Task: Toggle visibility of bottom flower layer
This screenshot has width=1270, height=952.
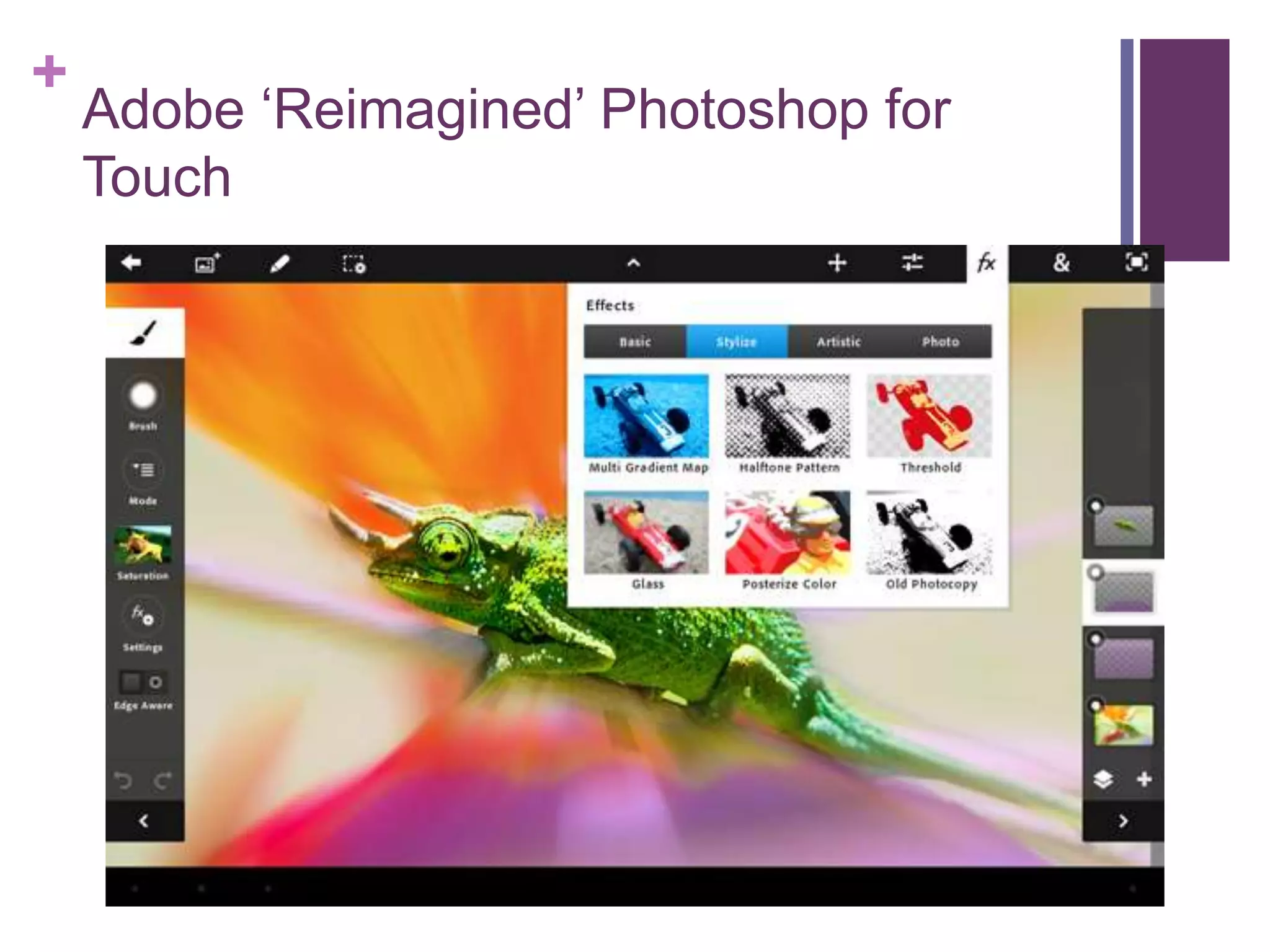Action: (1096, 705)
